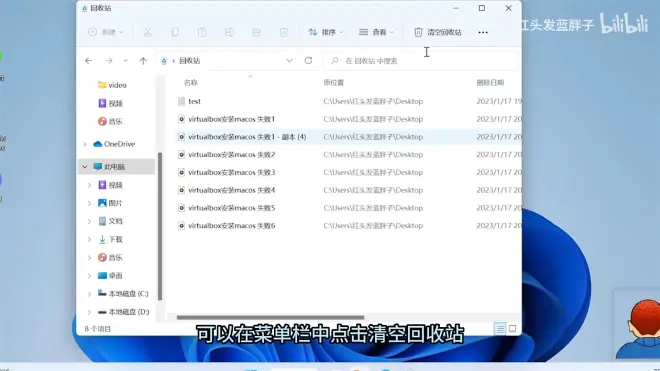Open 本地磁盘 (D:) in sidebar
The image size is (660, 371).
pos(123,312)
